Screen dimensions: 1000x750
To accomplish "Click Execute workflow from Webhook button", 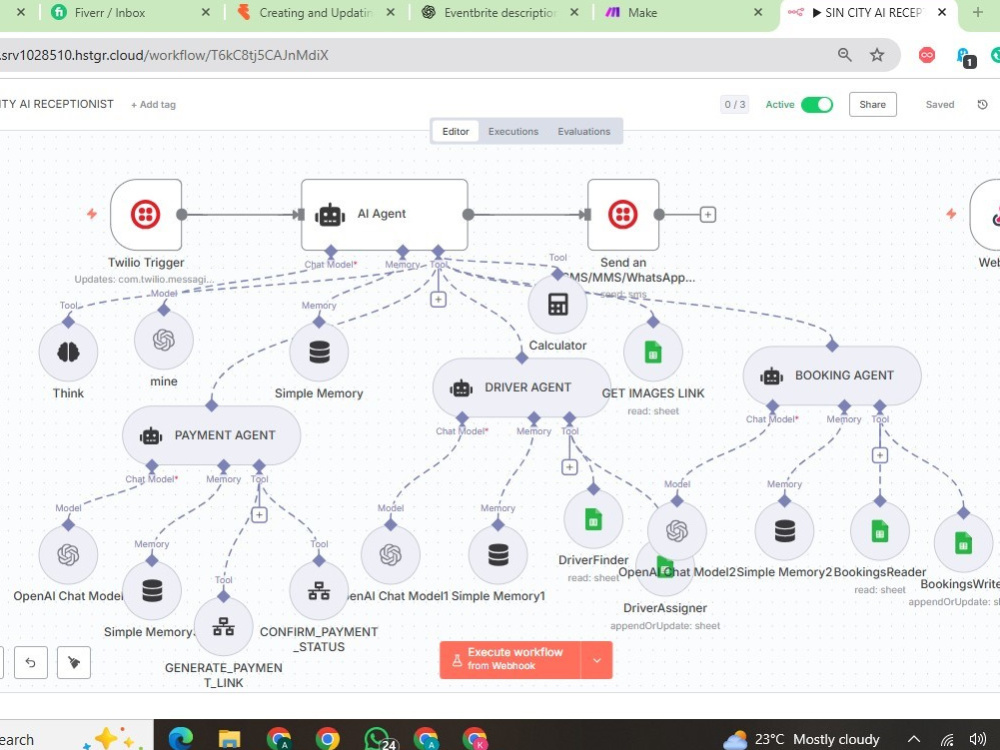I will tap(511, 660).
